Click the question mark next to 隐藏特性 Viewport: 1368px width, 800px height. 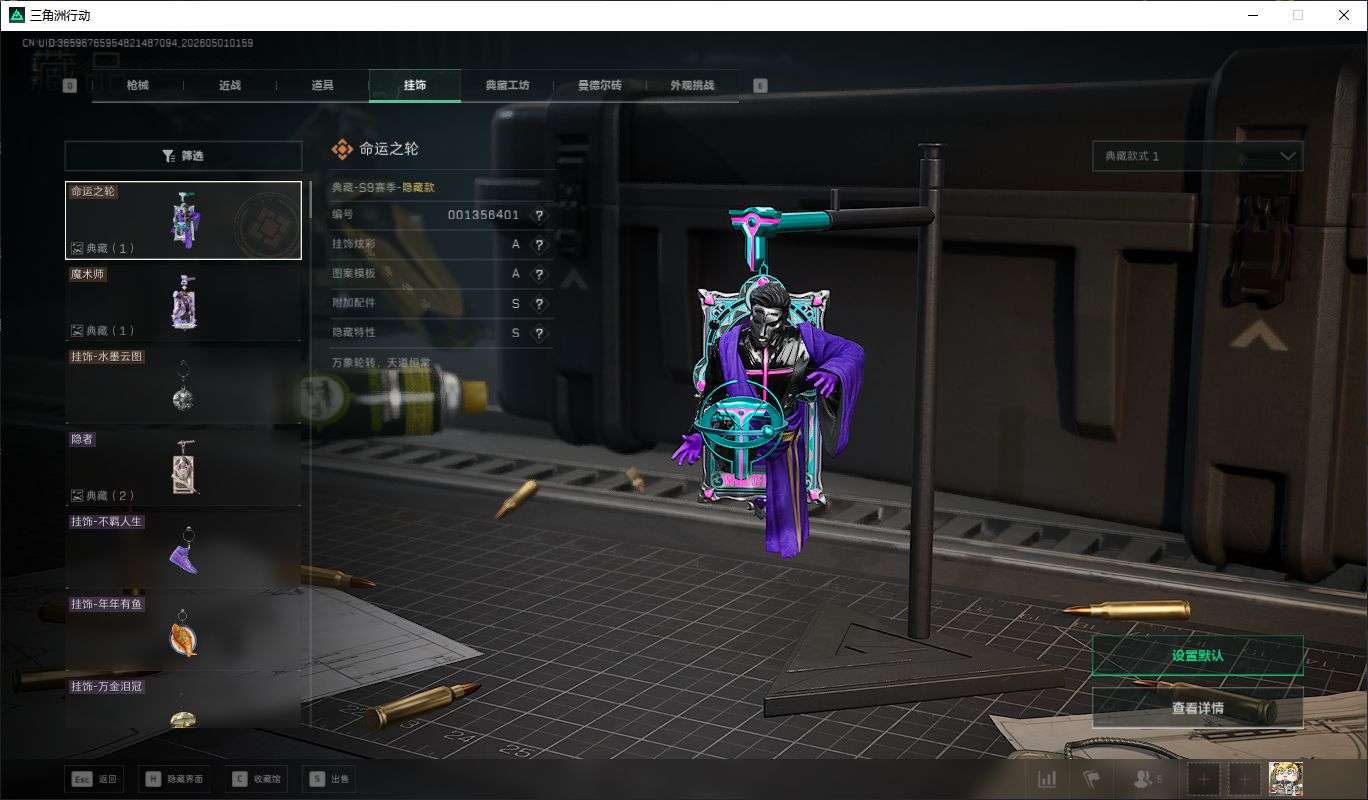point(540,333)
